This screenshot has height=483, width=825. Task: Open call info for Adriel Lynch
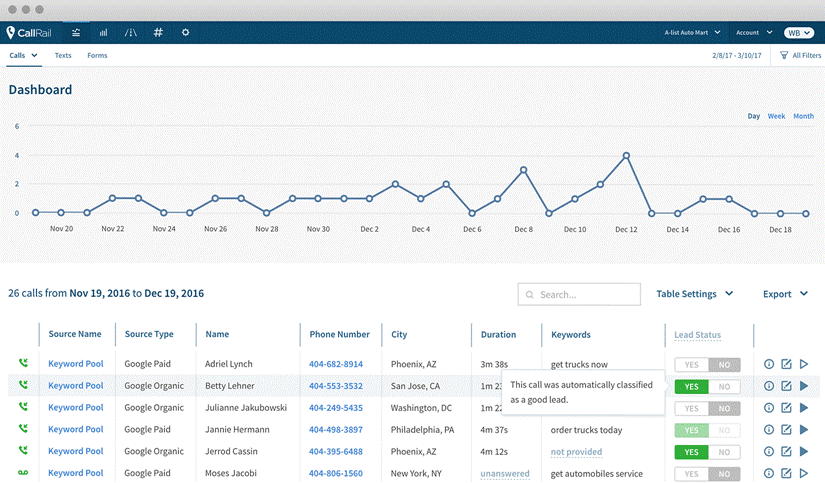[x=769, y=364]
